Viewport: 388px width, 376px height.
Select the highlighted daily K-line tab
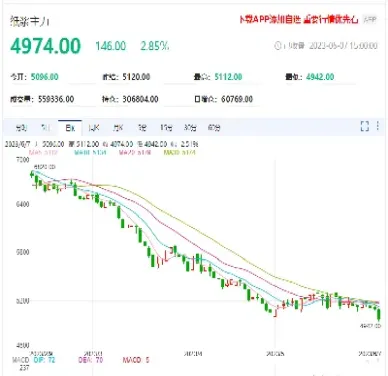coord(70,128)
